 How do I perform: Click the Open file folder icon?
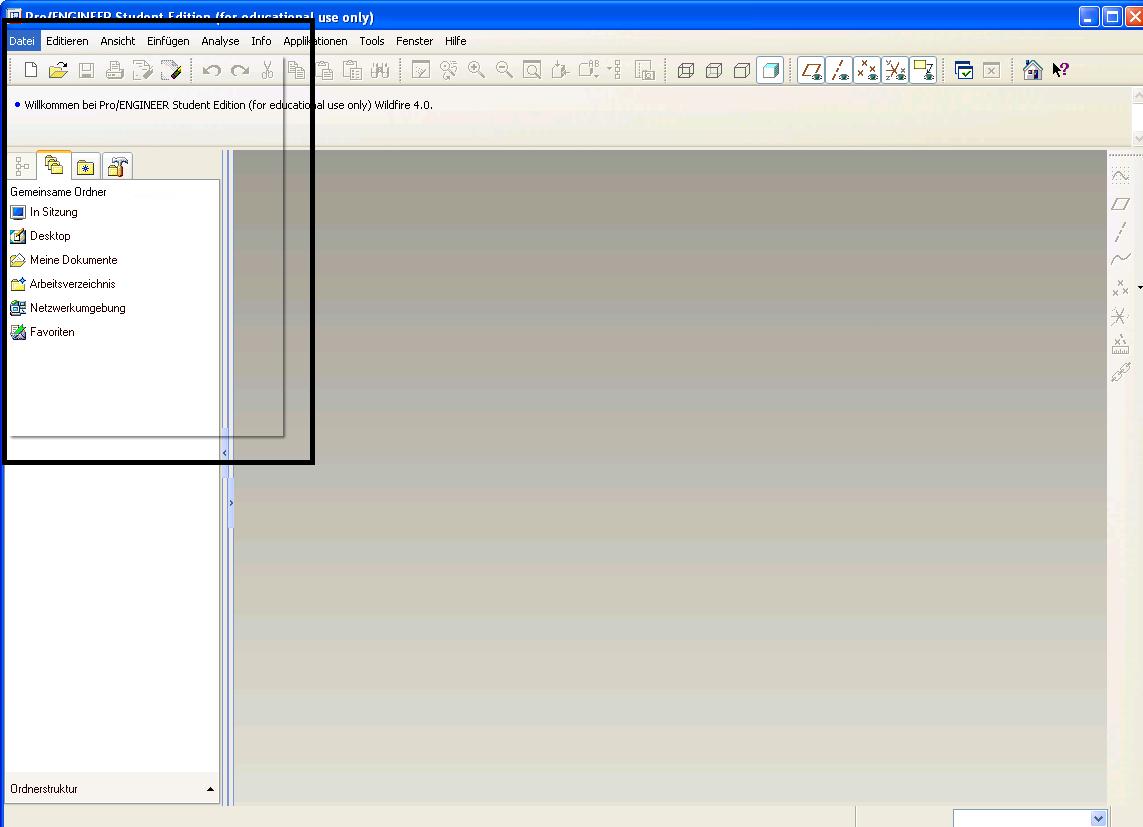coord(58,71)
